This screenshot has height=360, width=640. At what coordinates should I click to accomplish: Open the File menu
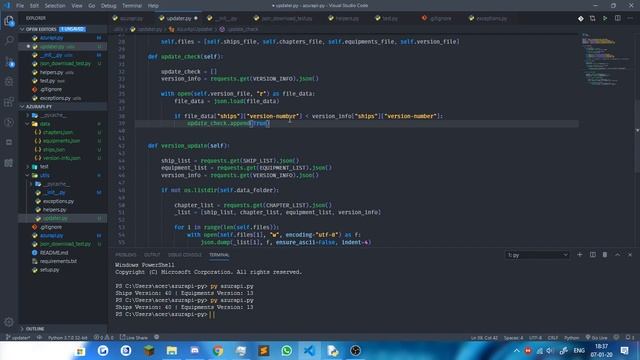[20, 6]
